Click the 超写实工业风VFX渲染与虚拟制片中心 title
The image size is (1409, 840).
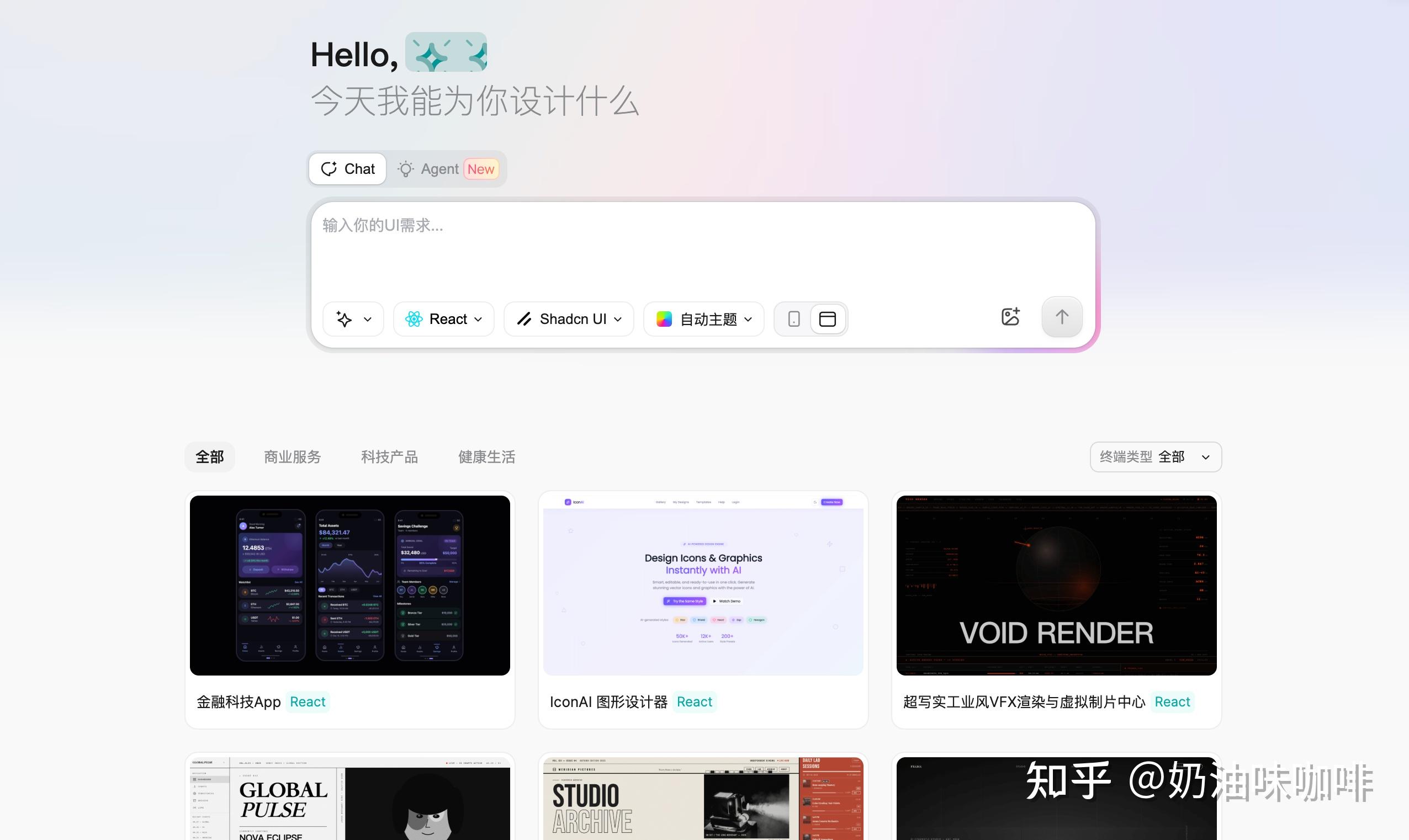(1024, 702)
